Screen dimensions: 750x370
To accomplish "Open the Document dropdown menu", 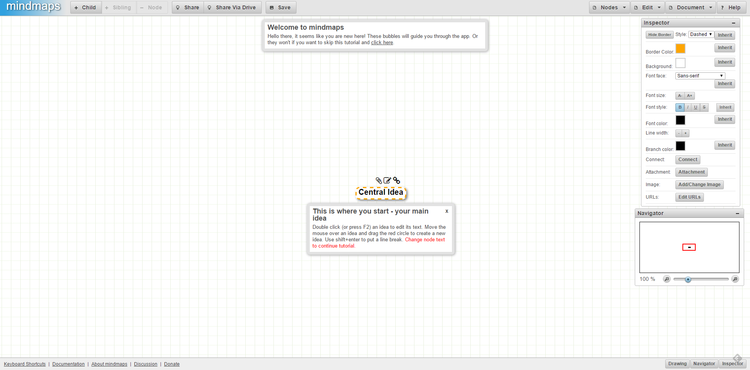I will click(690, 8).
